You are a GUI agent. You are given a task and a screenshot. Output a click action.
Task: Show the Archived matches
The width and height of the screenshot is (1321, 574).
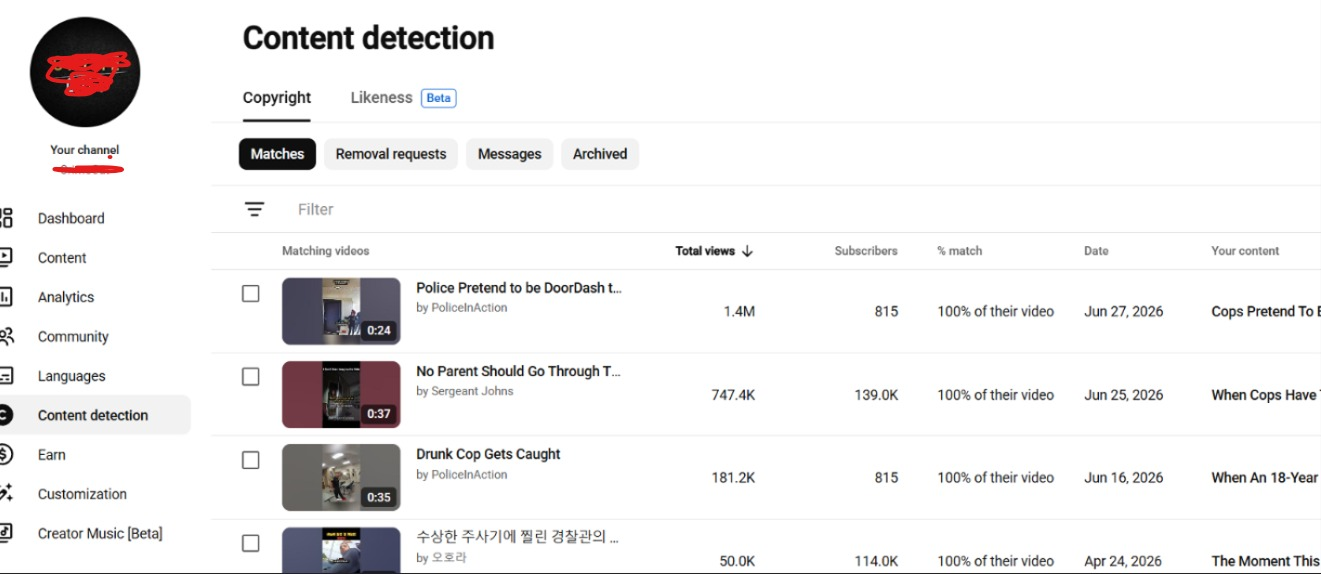click(x=600, y=154)
